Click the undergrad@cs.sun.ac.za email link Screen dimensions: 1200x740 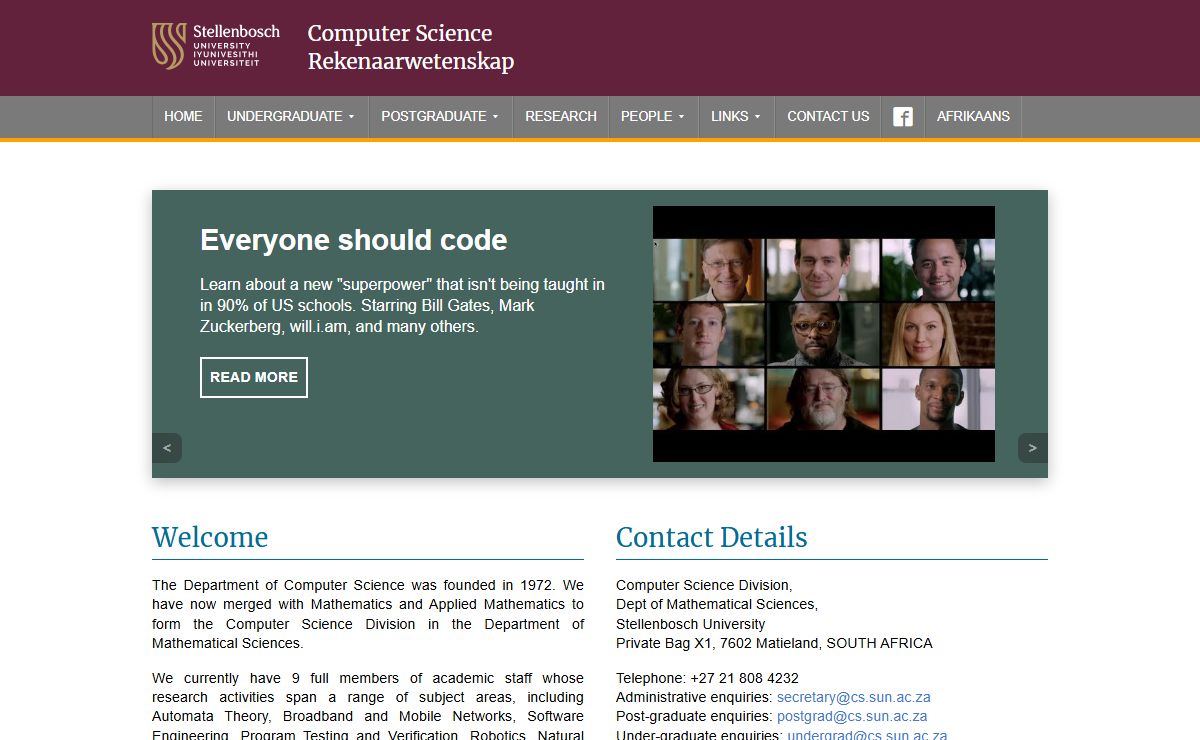coord(866,735)
